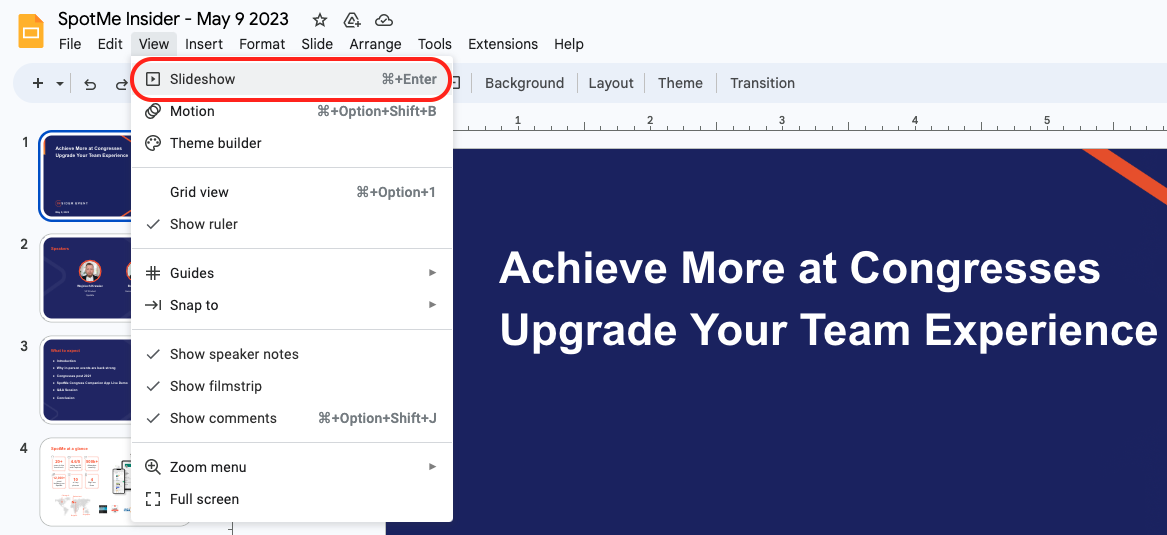This screenshot has width=1167, height=535.
Task: Click the new slide plus button
Action: [38, 83]
